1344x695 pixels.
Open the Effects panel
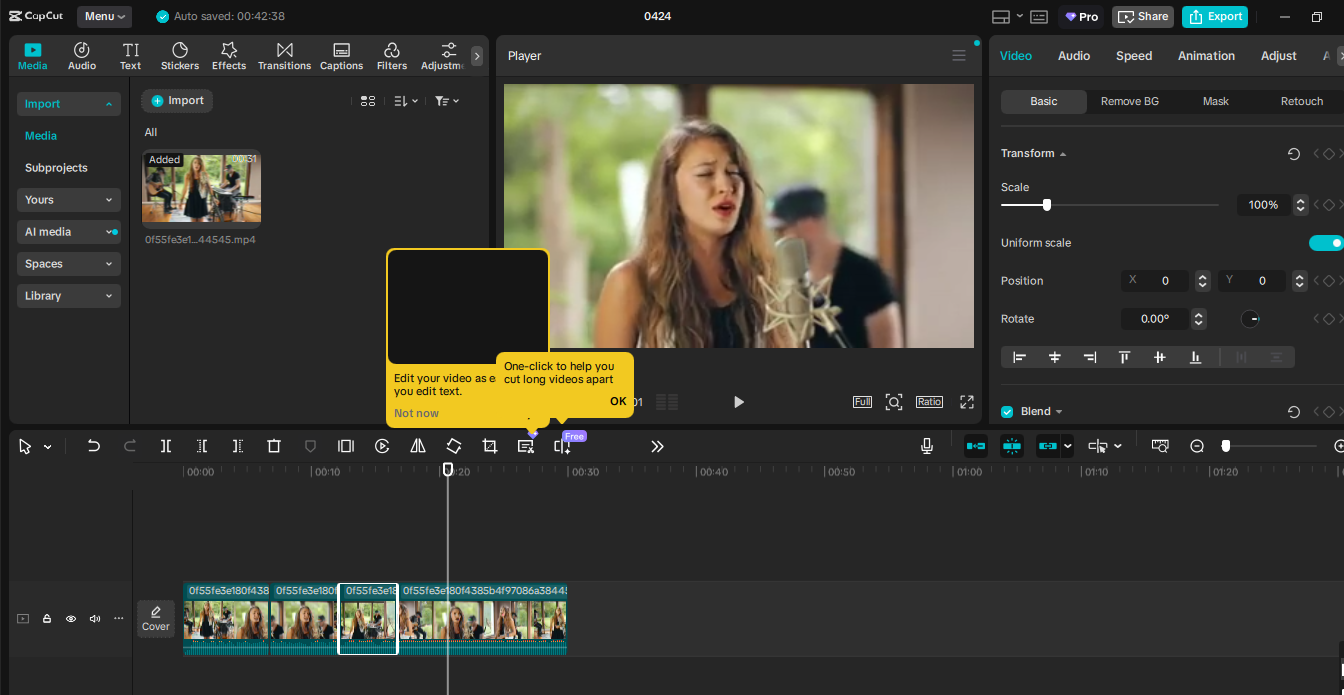229,56
